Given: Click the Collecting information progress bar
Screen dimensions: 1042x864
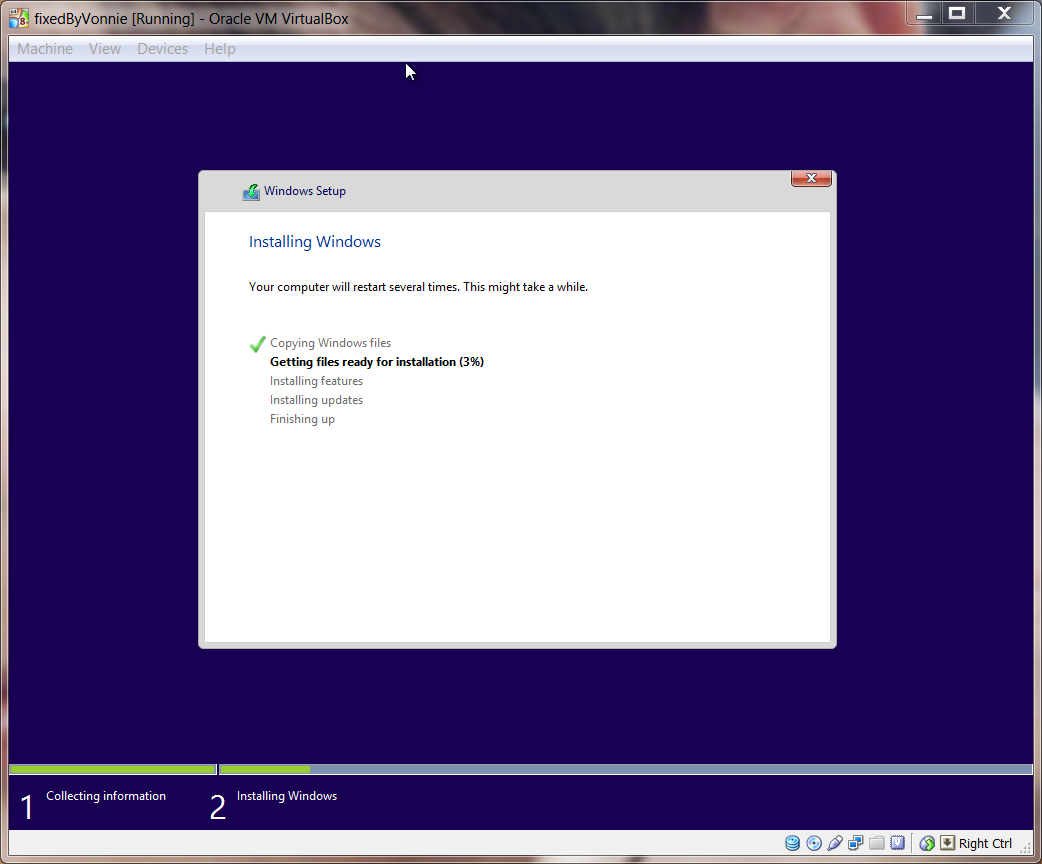Looking at the screenshot, I should coord(113,770).
